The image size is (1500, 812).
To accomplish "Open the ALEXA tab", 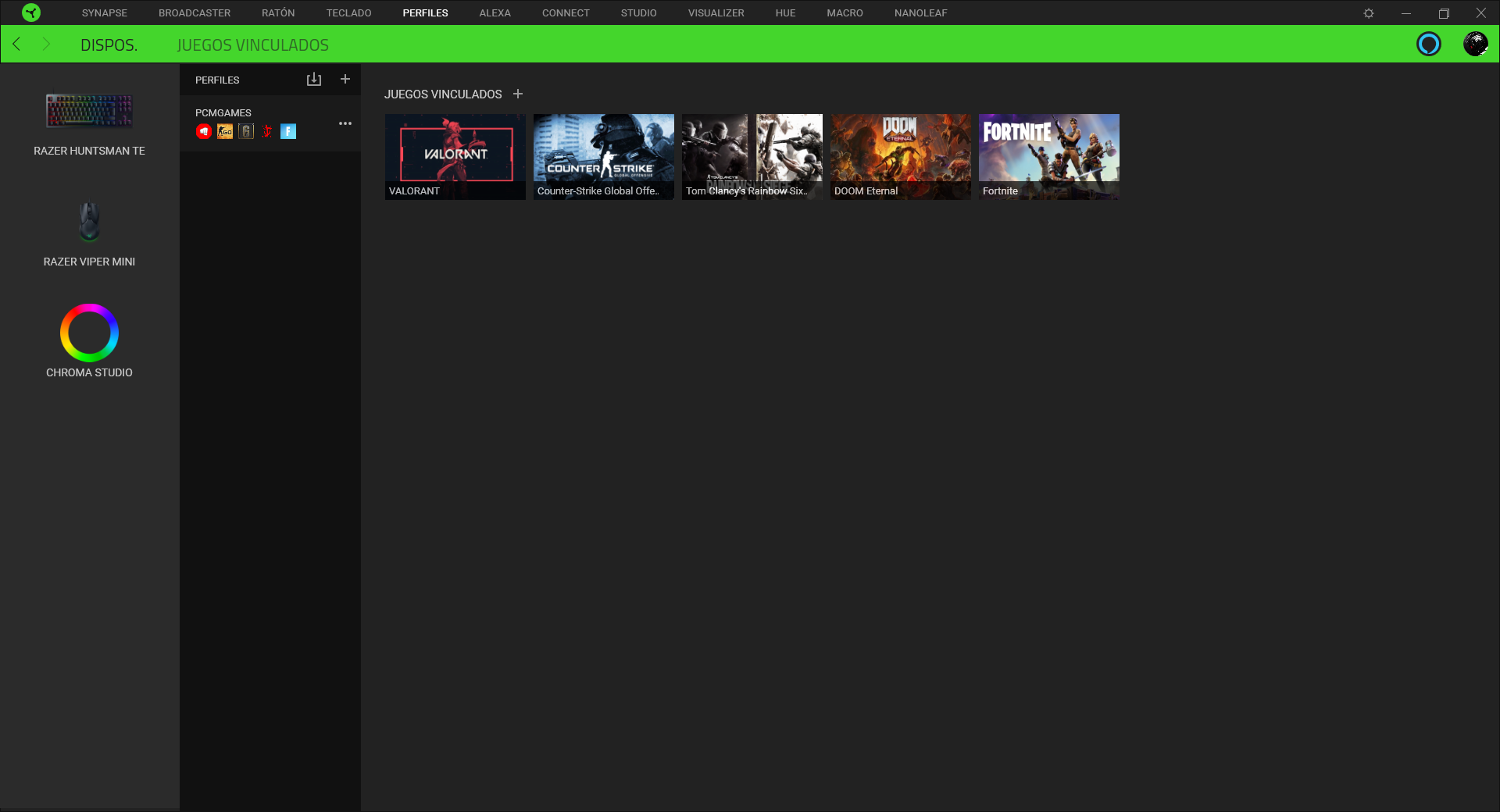I will (x=495, y=13).
